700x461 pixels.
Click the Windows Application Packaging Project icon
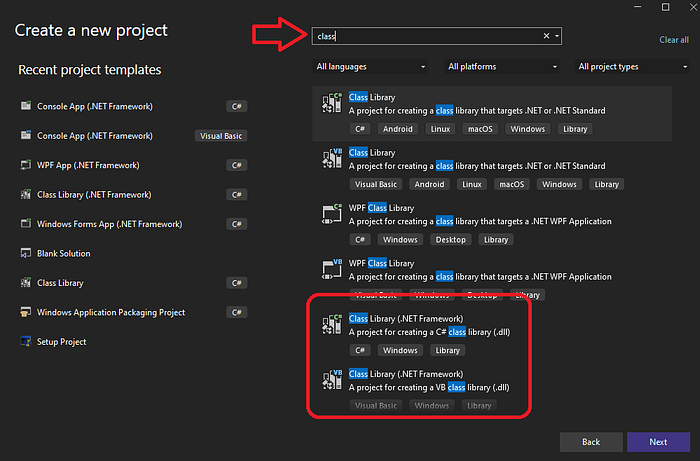click(26, 312)
